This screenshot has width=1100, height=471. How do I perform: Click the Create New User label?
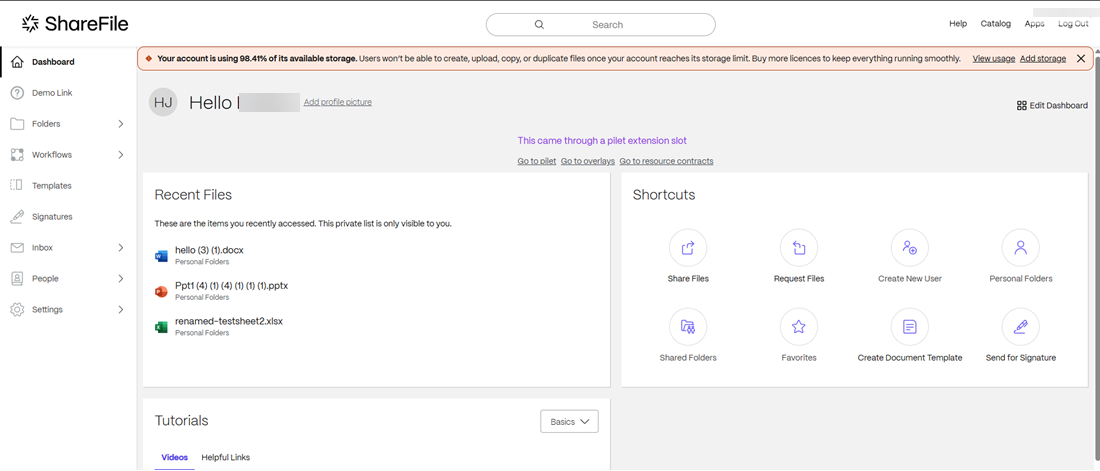tap(910, 279)
